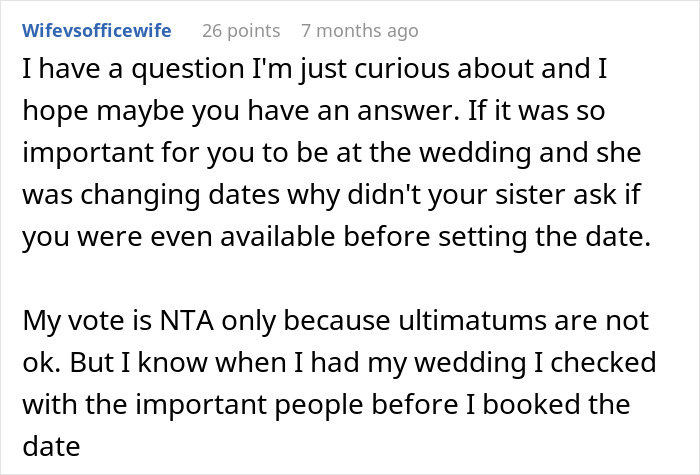The height and width of the screenshot is (475, 700).
Task: Open the Wifevsofficewife user profile link
Action: coord(99,31)
